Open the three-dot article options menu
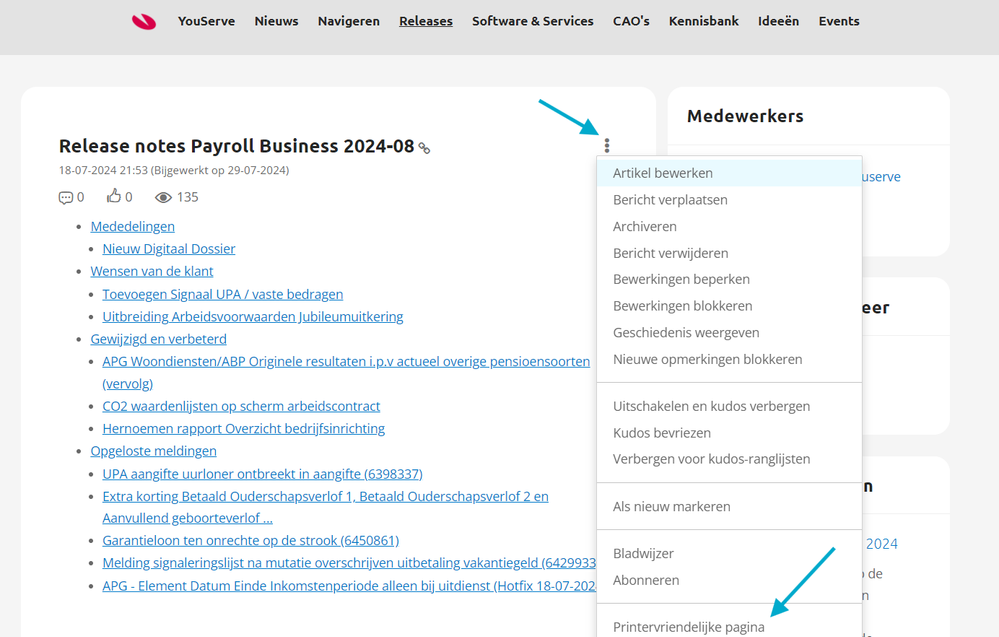This screenshot has height=637, width=999. coord(607,146)
